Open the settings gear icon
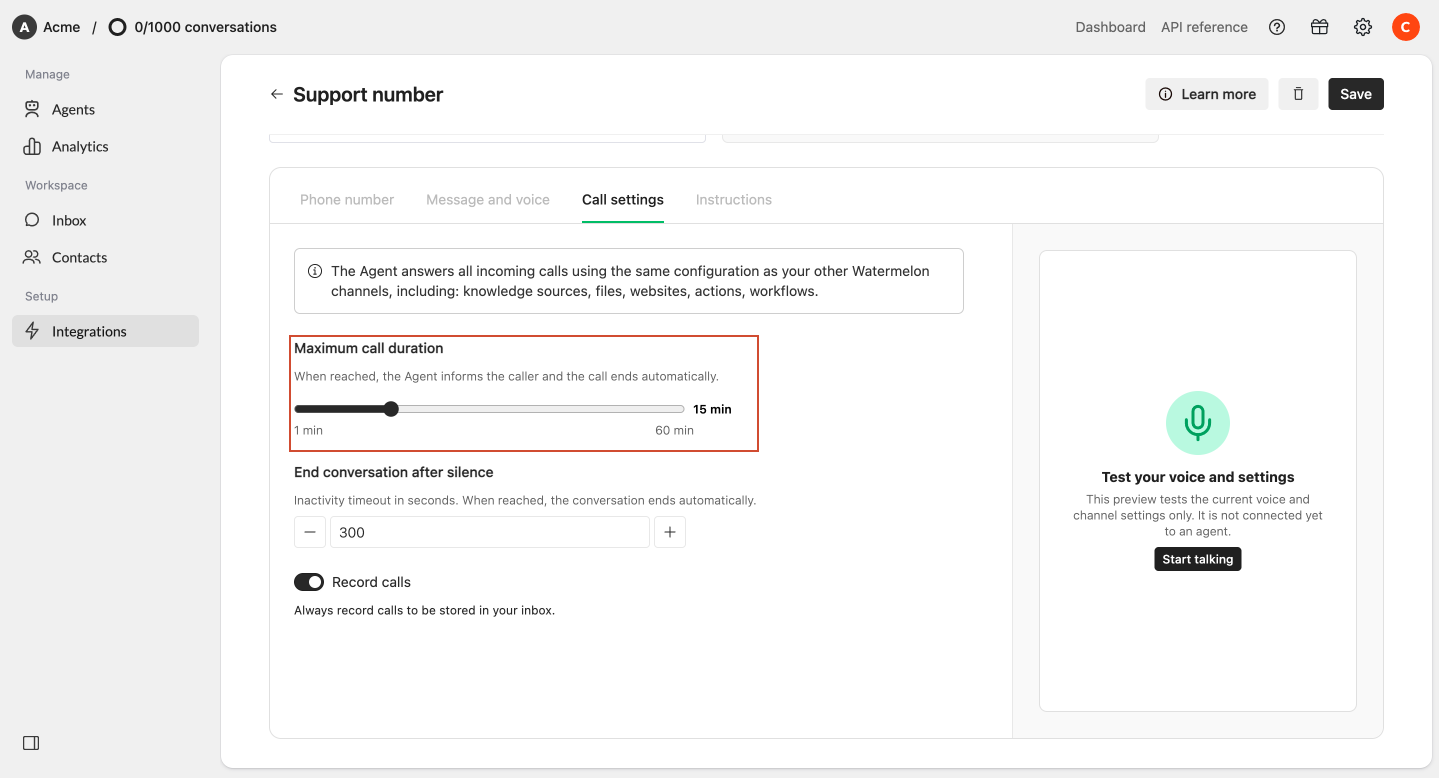This screenshot has width=1439, height=778. coord(1363,27)
